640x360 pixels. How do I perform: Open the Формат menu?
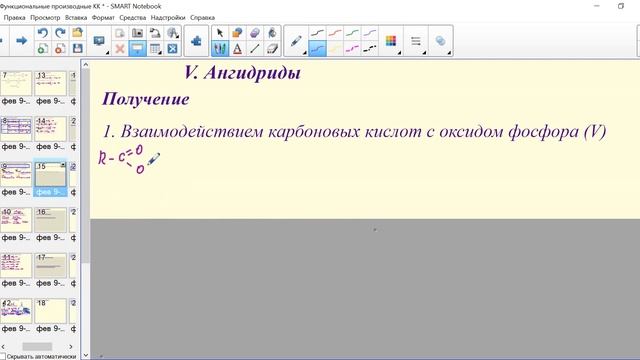coord(103,18)
